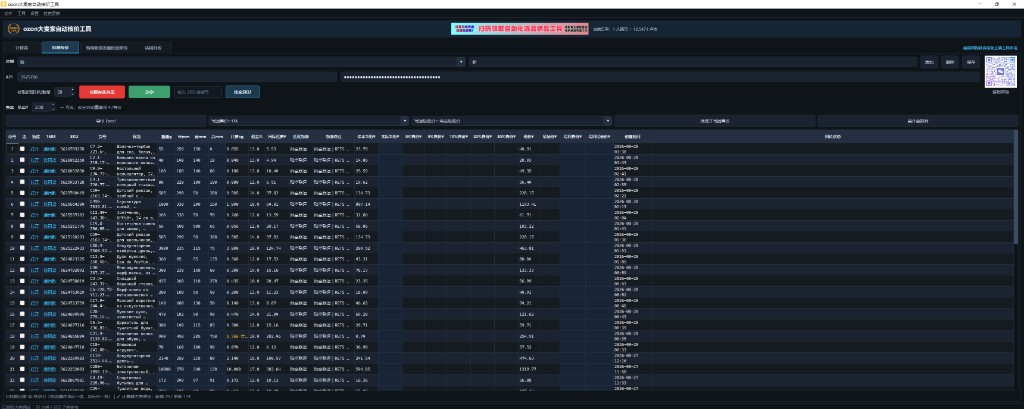Click the second blue link in row 9
1024x409 pixels.
50,237
